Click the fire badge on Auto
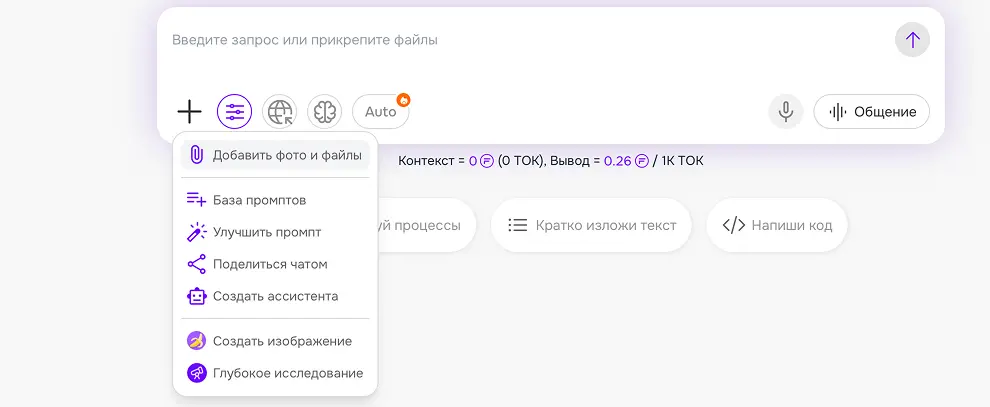The height and width of the screenshot is (407, 990). tap(403, 100)
